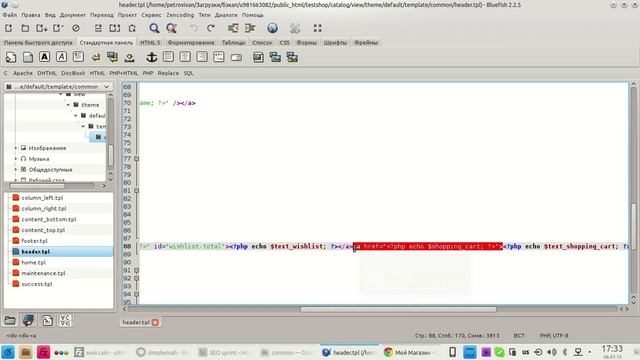
Task: Open the Правка menu
Action: pyautogui.click(x=31, y=15)
